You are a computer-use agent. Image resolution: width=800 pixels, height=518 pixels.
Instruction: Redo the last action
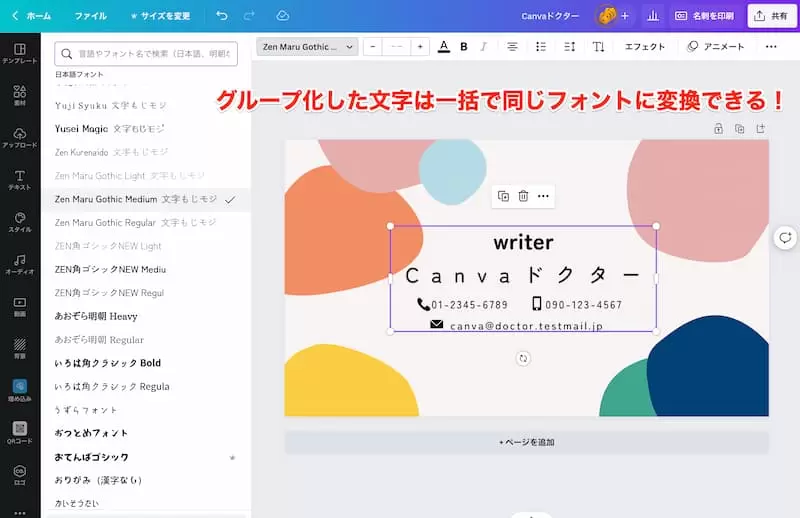pyautogui.click(x=249, y=16)
